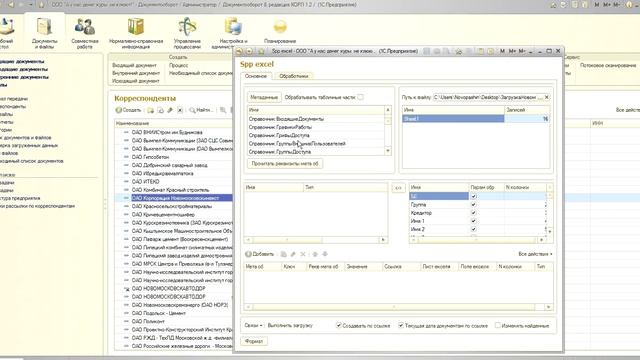Click Прочитать реквизиты мета об button
The width and height of the screenshot is (640, 360).
[285, 163]
